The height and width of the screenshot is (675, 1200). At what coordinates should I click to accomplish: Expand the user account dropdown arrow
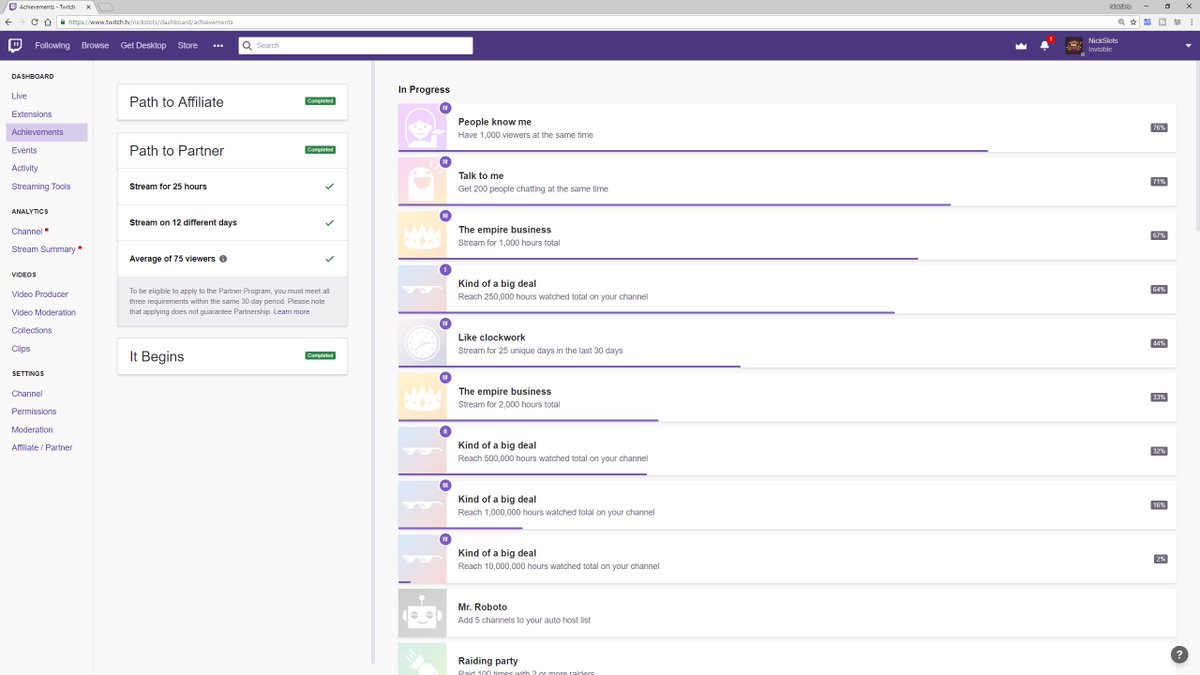pos(1188,46)
